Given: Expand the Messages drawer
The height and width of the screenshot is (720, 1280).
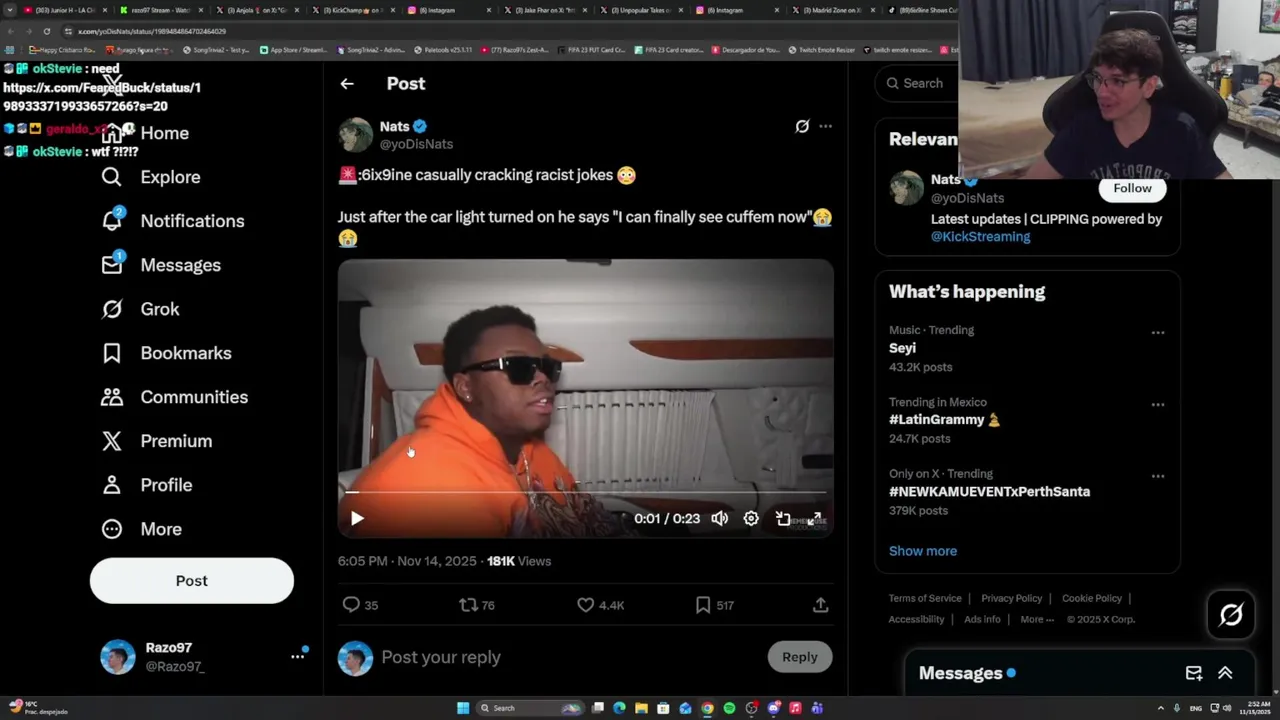Looking at the screenshot, I should (x=1225, y=673).
